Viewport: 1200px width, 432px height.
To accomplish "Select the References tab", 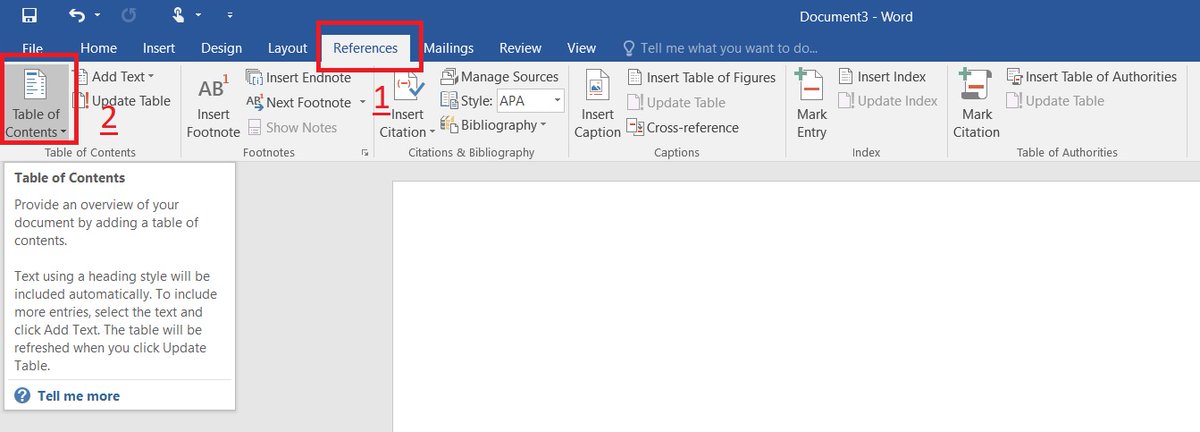I will (365, 48).
